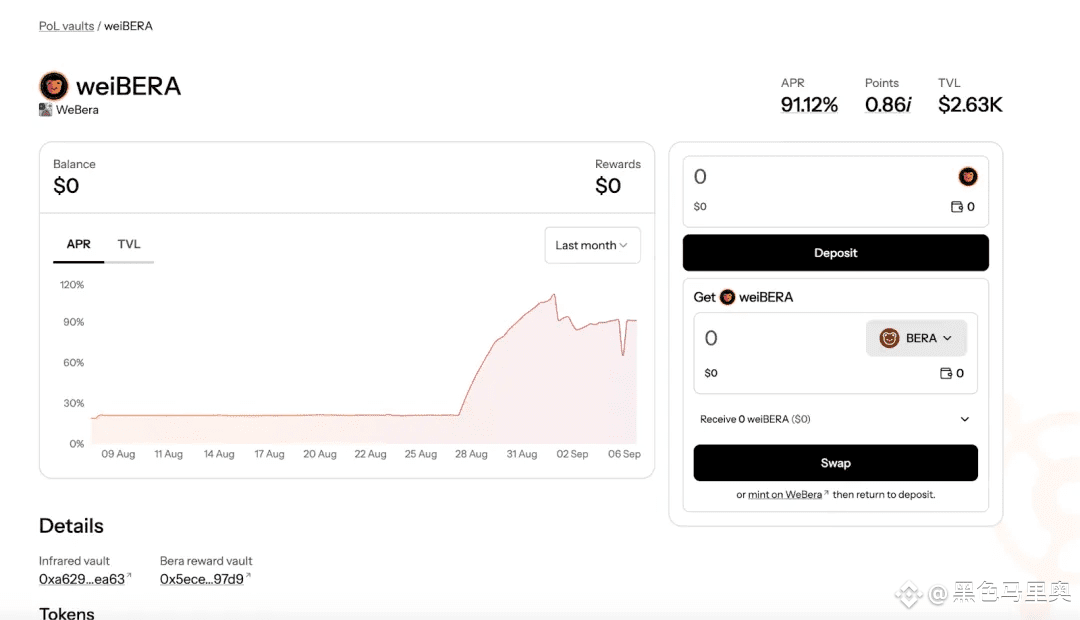
Task: Click the black Swap button
Action: [835, 463]
